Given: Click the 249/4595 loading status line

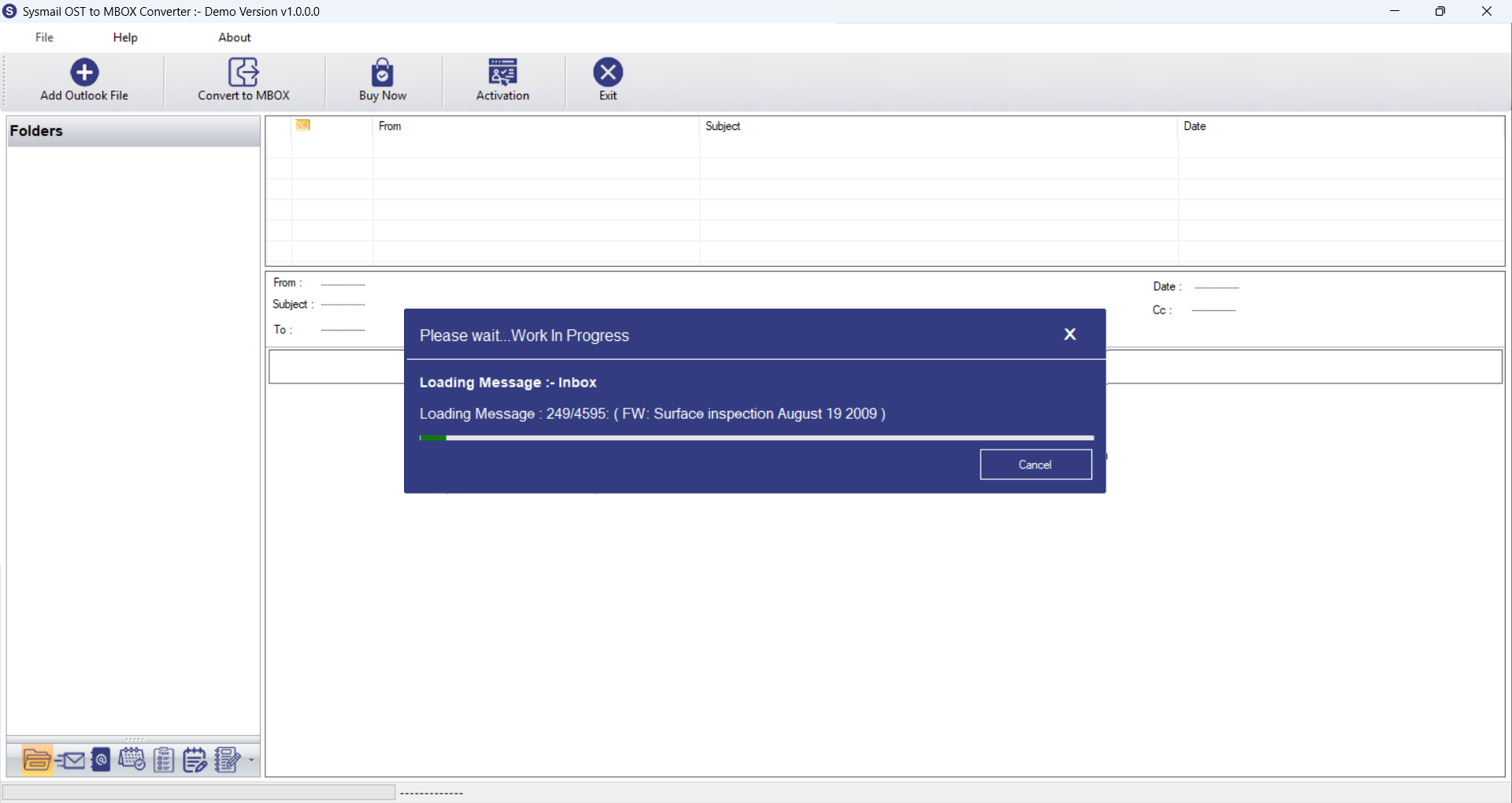Looking at the screenshot, I should click(652, 414).
